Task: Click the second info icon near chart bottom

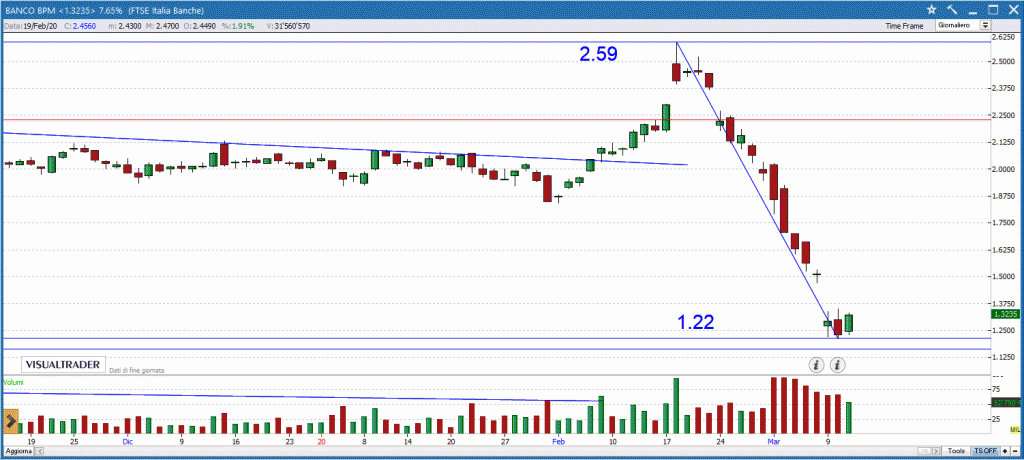Action: pos(838,365)
